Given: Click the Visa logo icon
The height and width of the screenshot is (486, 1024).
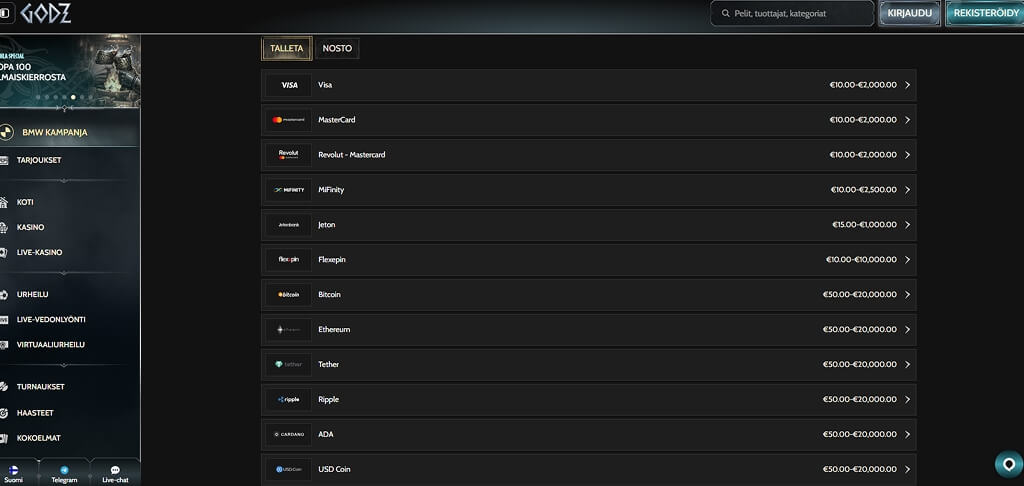Looking at the screenshot, I should click(289, 85).
